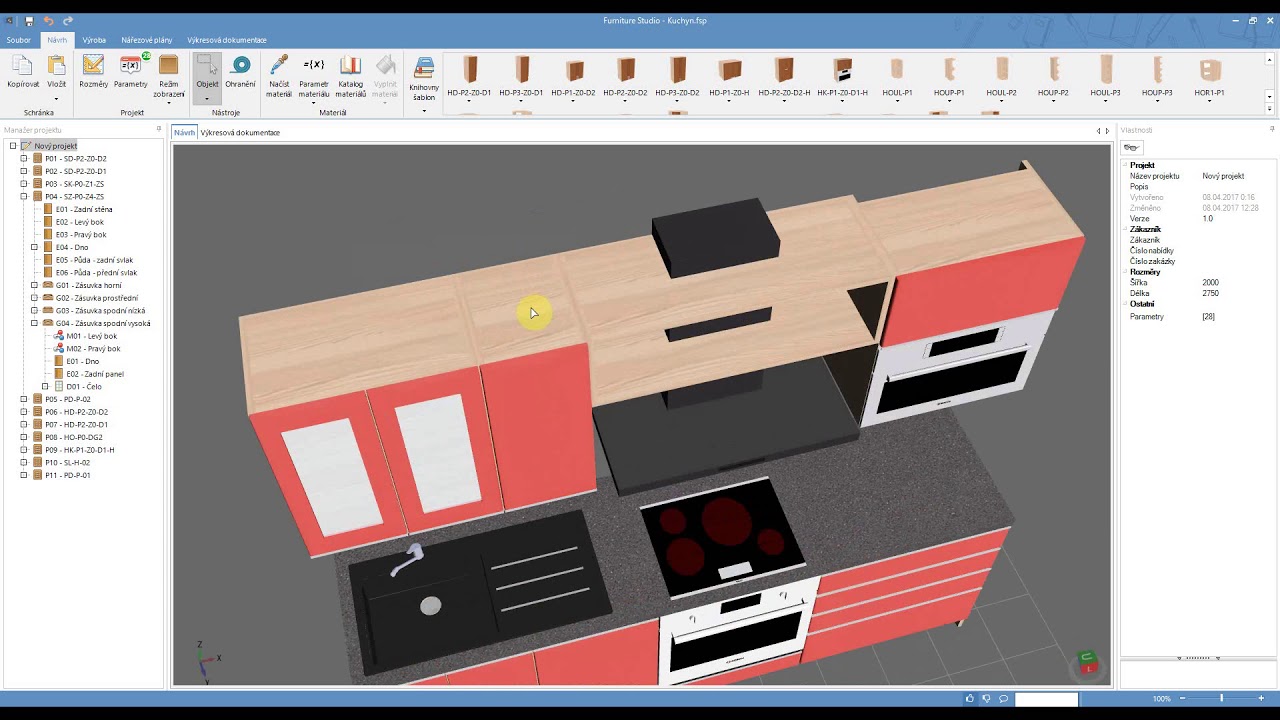
Task: Adjust the zoom slider in status bar
Action: (x=1220, y=698)
